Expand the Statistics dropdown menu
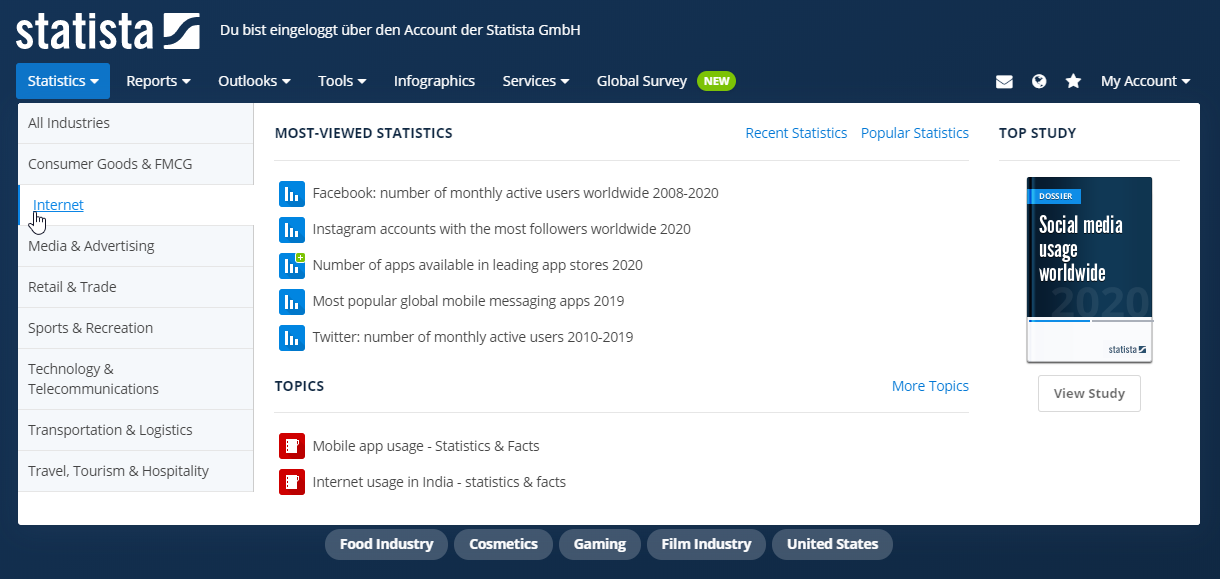The width and height of the screenshot is (1220, 579). click(x=63, y=81)
